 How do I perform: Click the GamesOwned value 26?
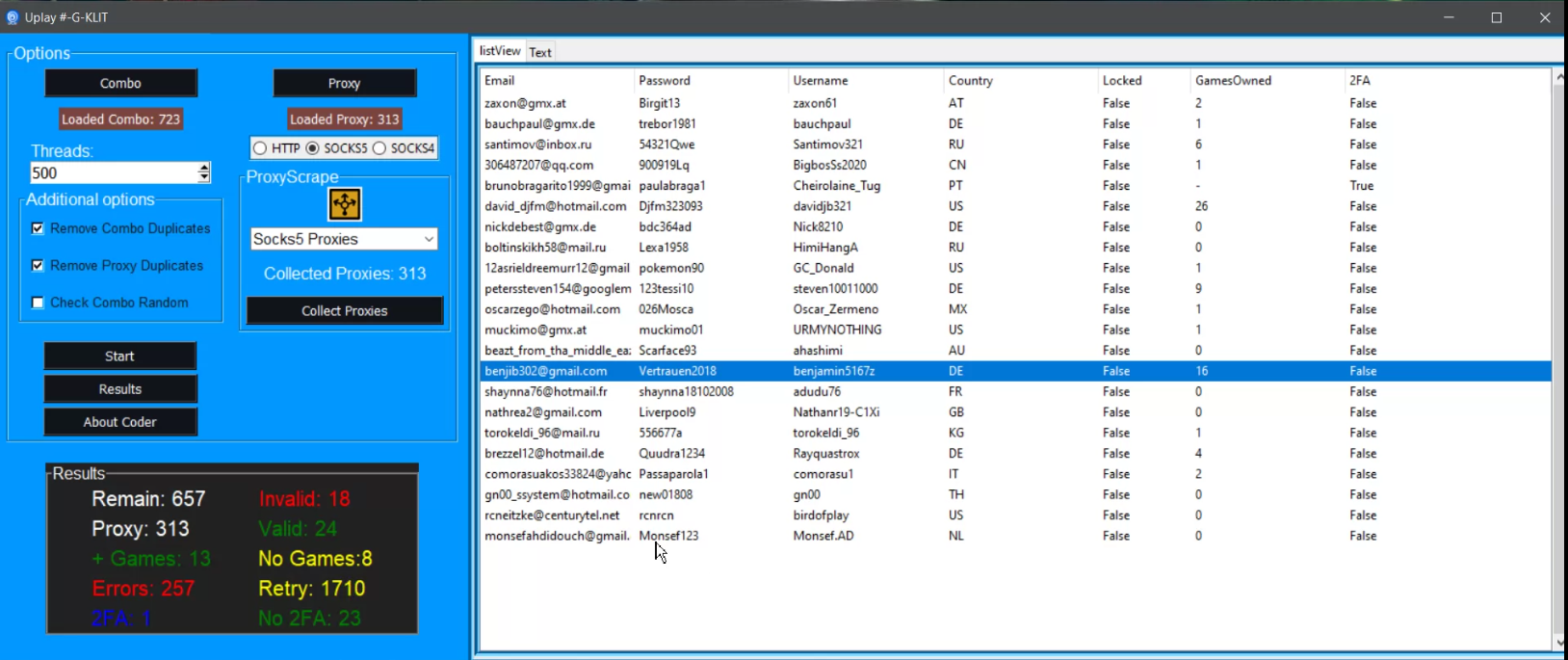(x=1201, y=206)
